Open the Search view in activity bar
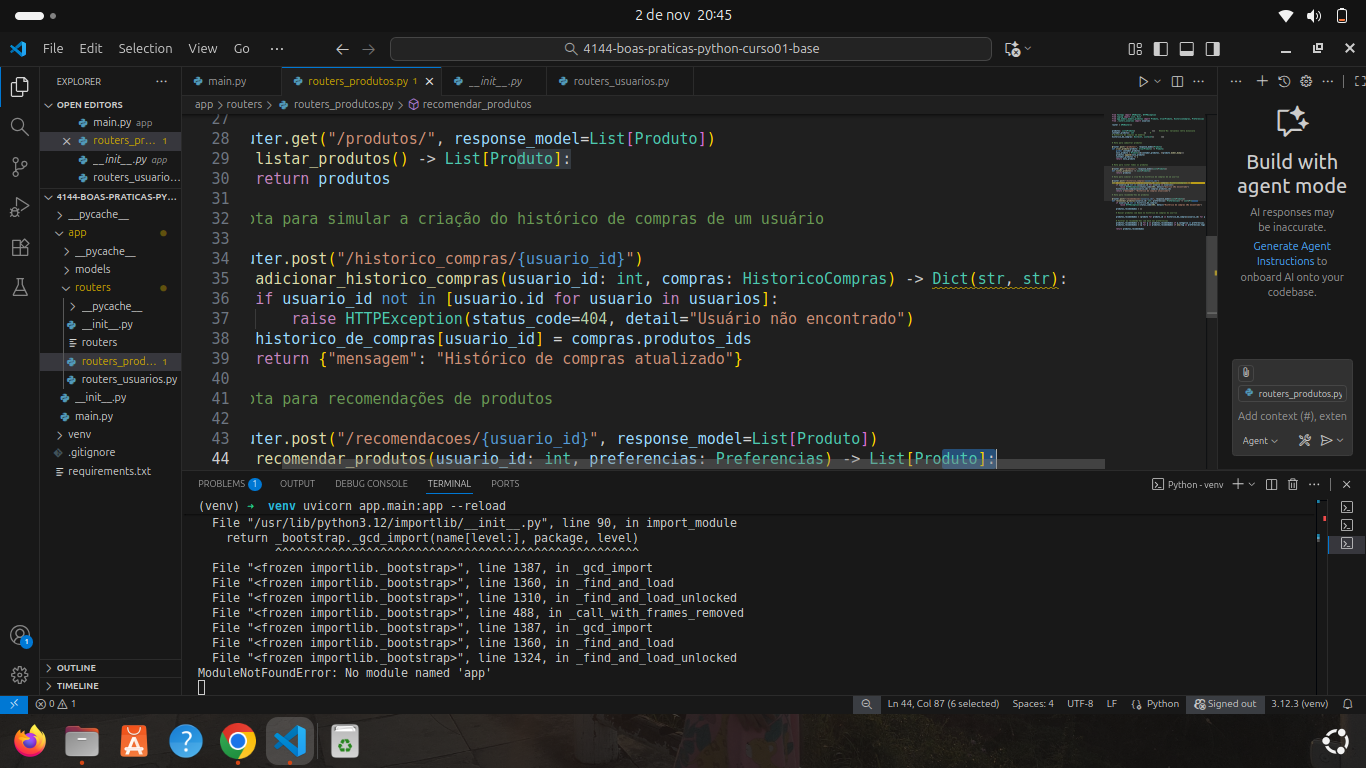This screenshot has height=768, width=1366. tap(19, 126)
